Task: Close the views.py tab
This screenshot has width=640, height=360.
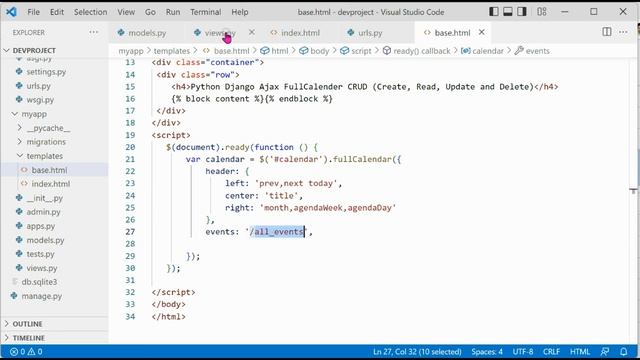Action: 252,32
